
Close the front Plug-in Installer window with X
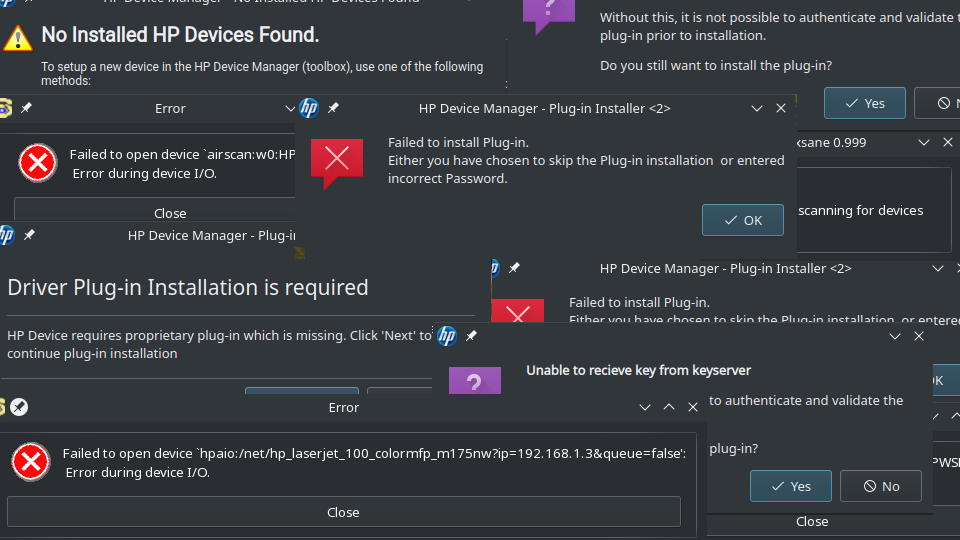(x=781, y=108)
